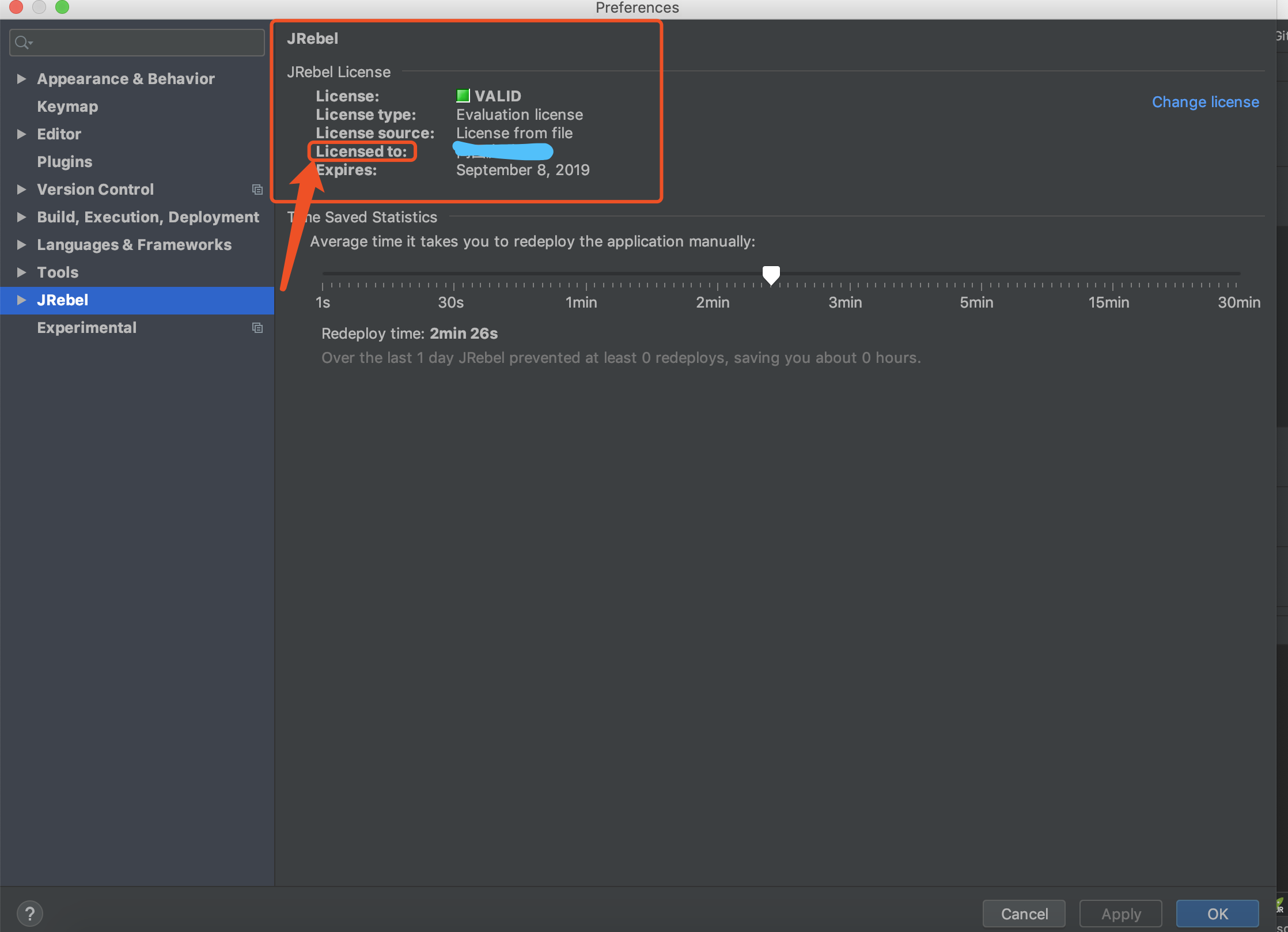Click the 15min label under the slider
The height and width of the screenshot is (932, 1288).
pyautogui.click(x=1108, y=302)
